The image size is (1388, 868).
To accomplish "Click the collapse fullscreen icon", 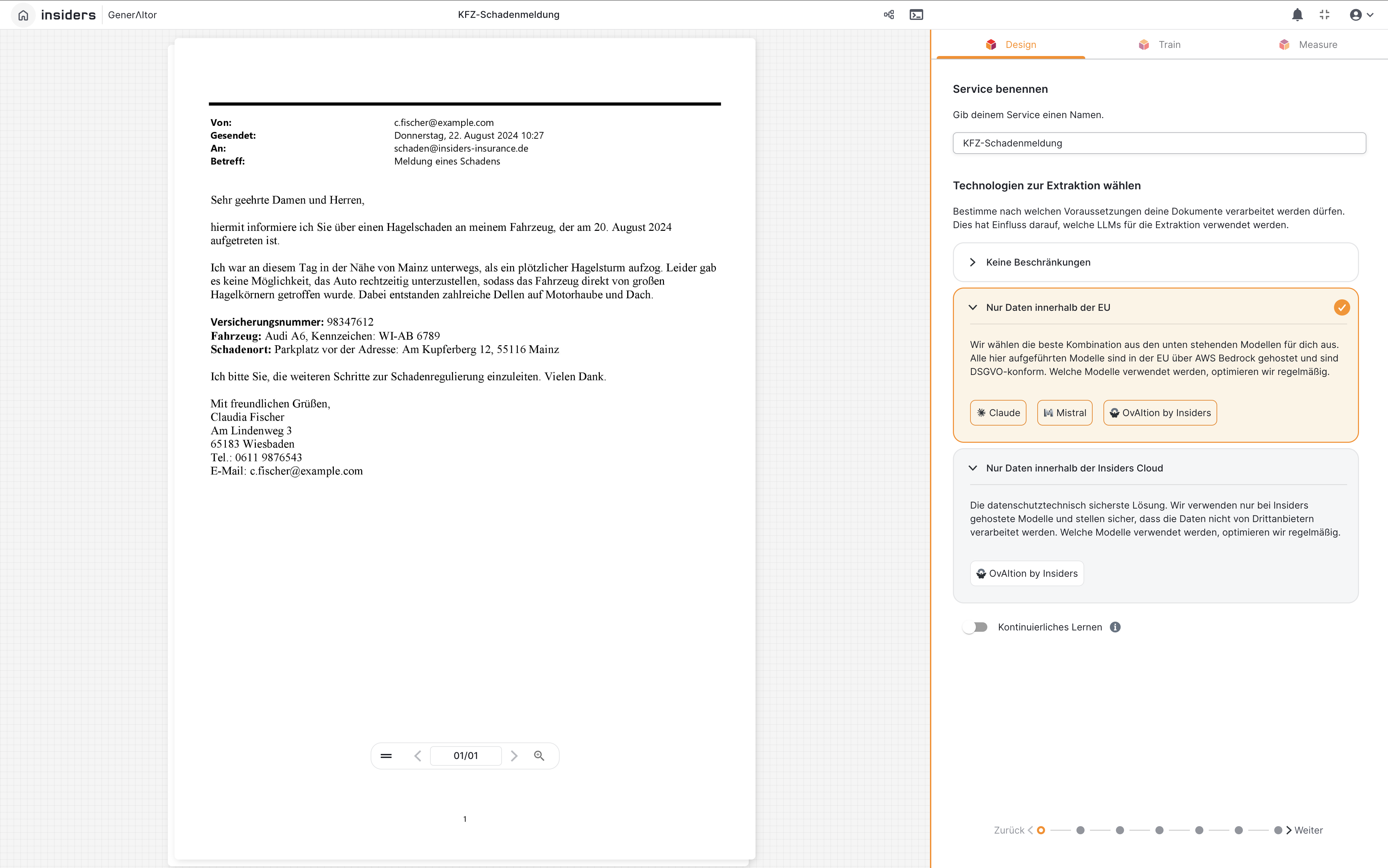I will [1324, 15].
